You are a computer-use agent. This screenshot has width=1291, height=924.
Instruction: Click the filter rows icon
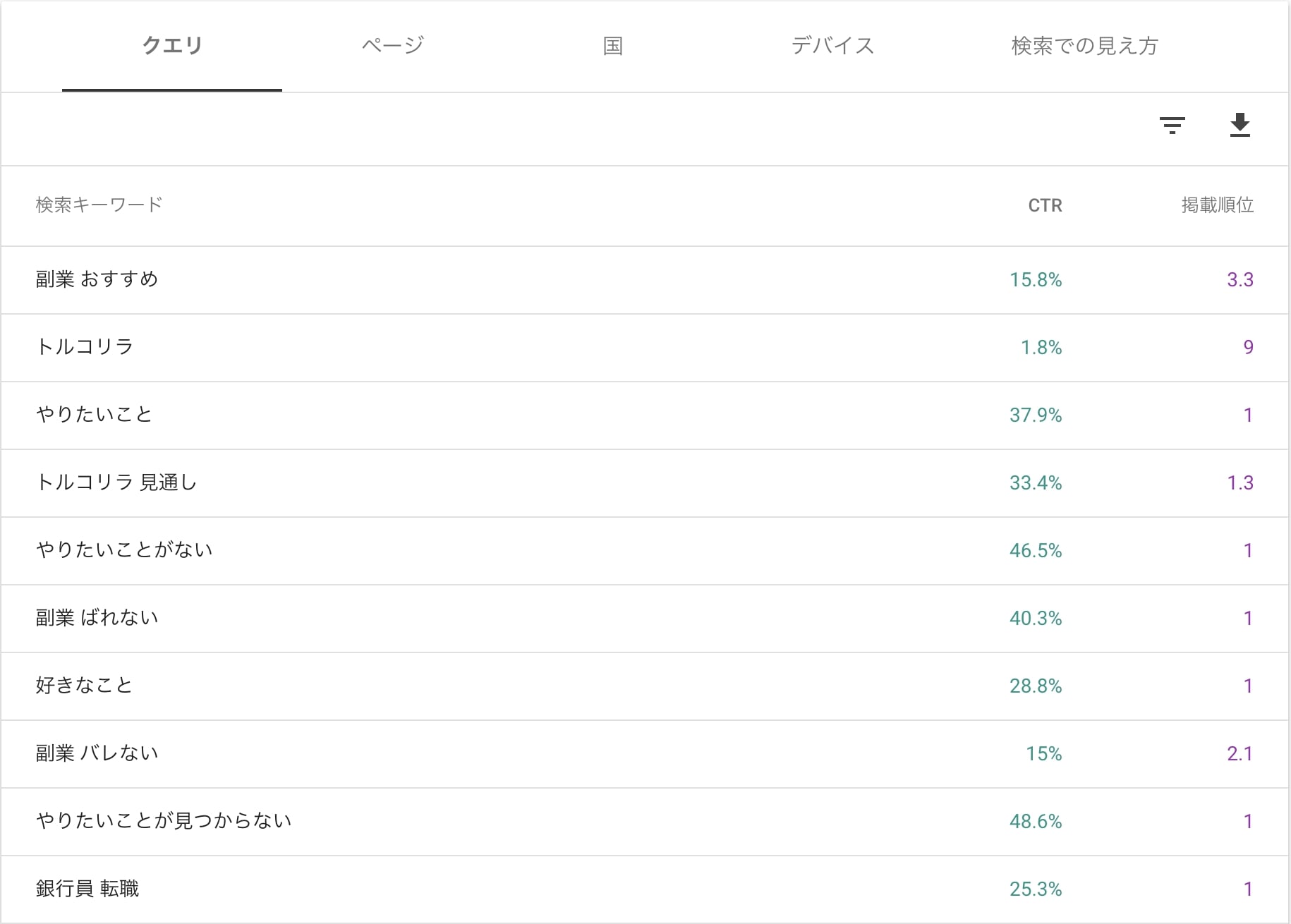1172,126
